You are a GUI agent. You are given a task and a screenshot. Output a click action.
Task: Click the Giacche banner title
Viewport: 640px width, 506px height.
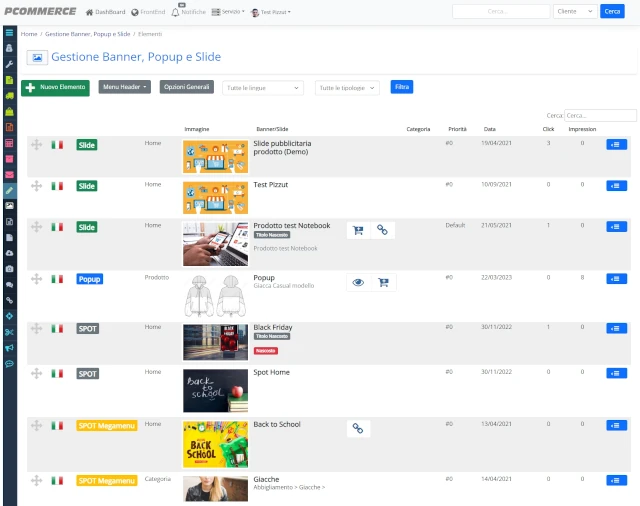[266, 479]
